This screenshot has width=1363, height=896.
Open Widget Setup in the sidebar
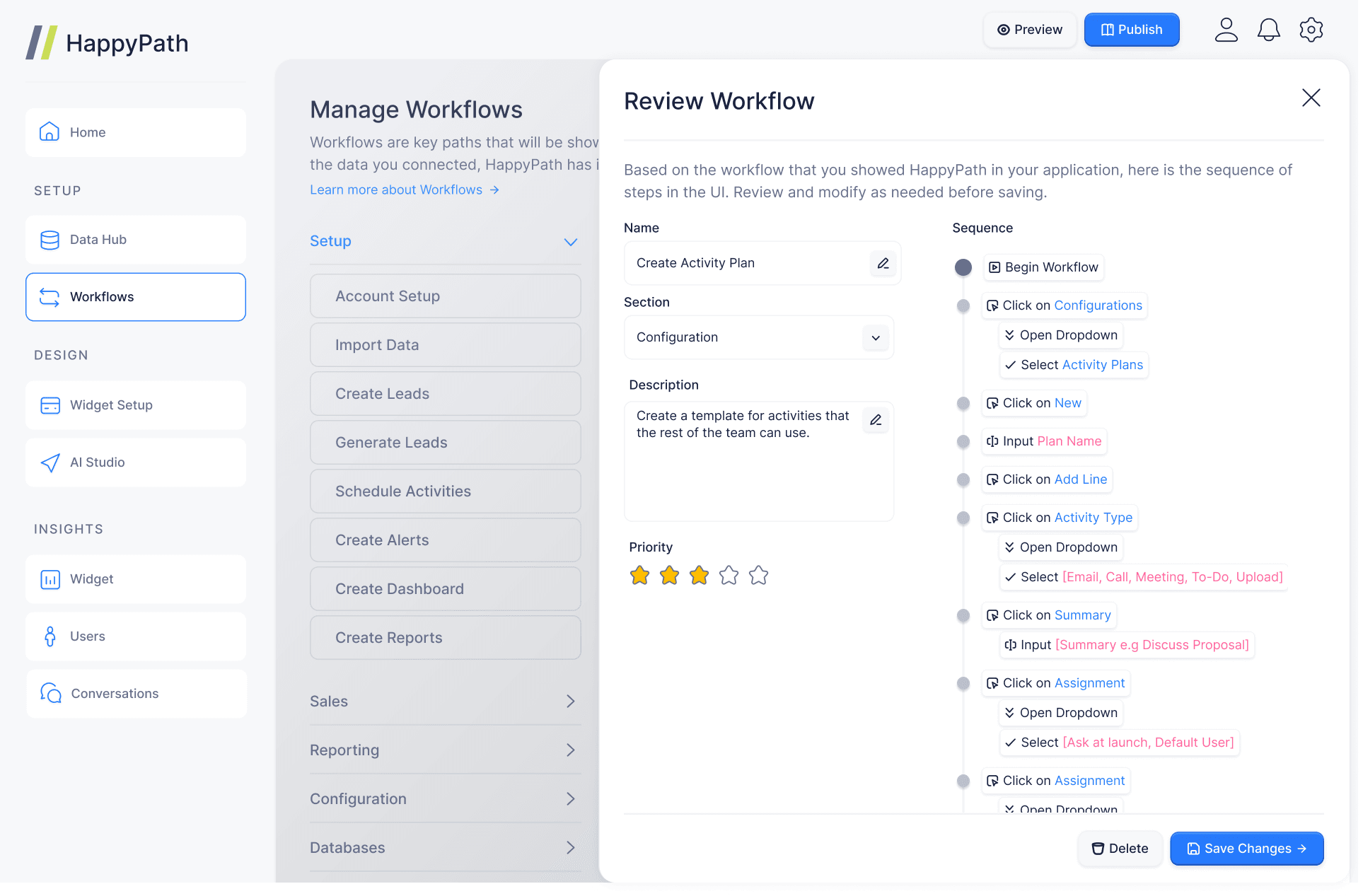click(x=137, y=407)
